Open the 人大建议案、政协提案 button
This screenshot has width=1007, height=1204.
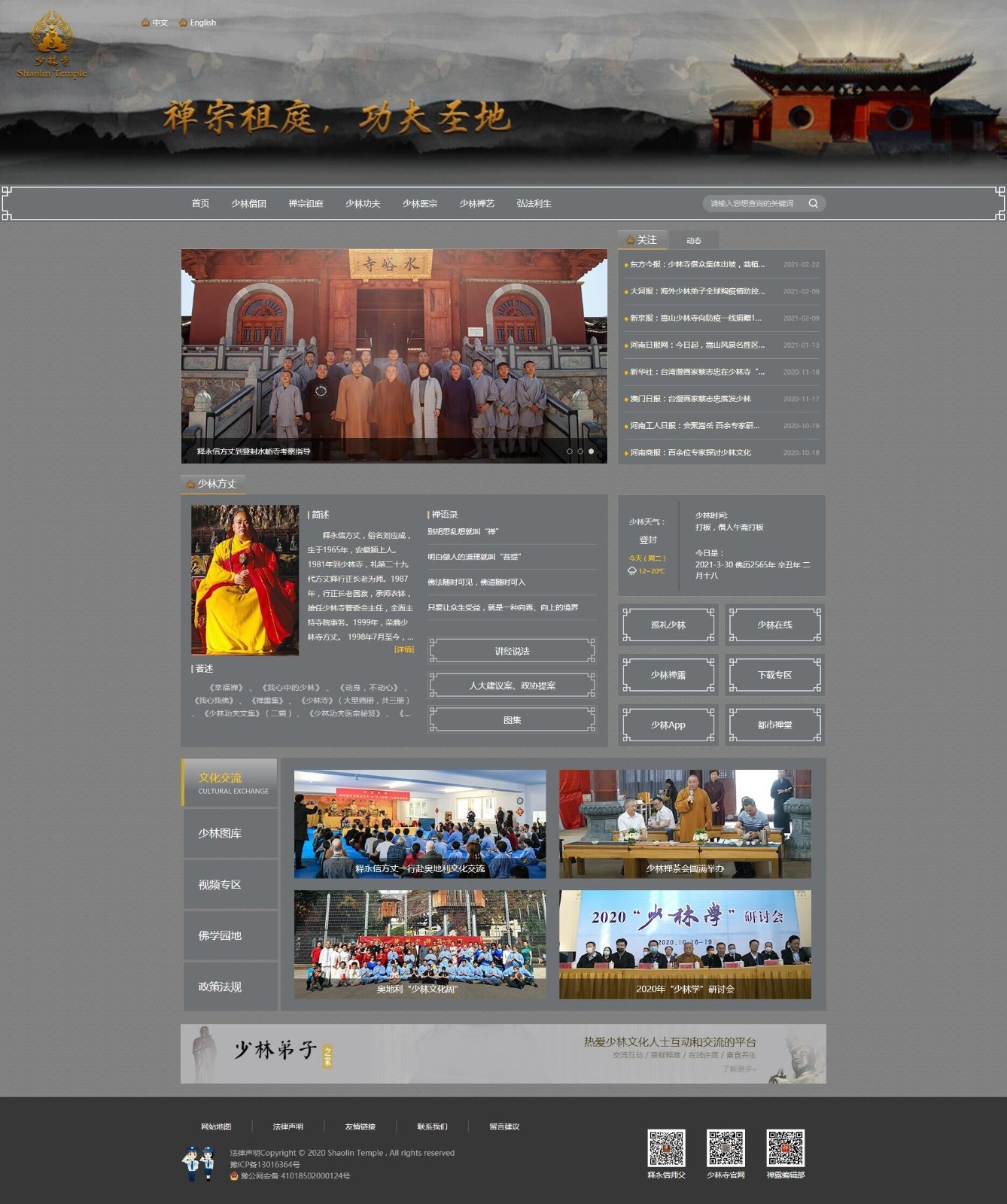[512, 686]
